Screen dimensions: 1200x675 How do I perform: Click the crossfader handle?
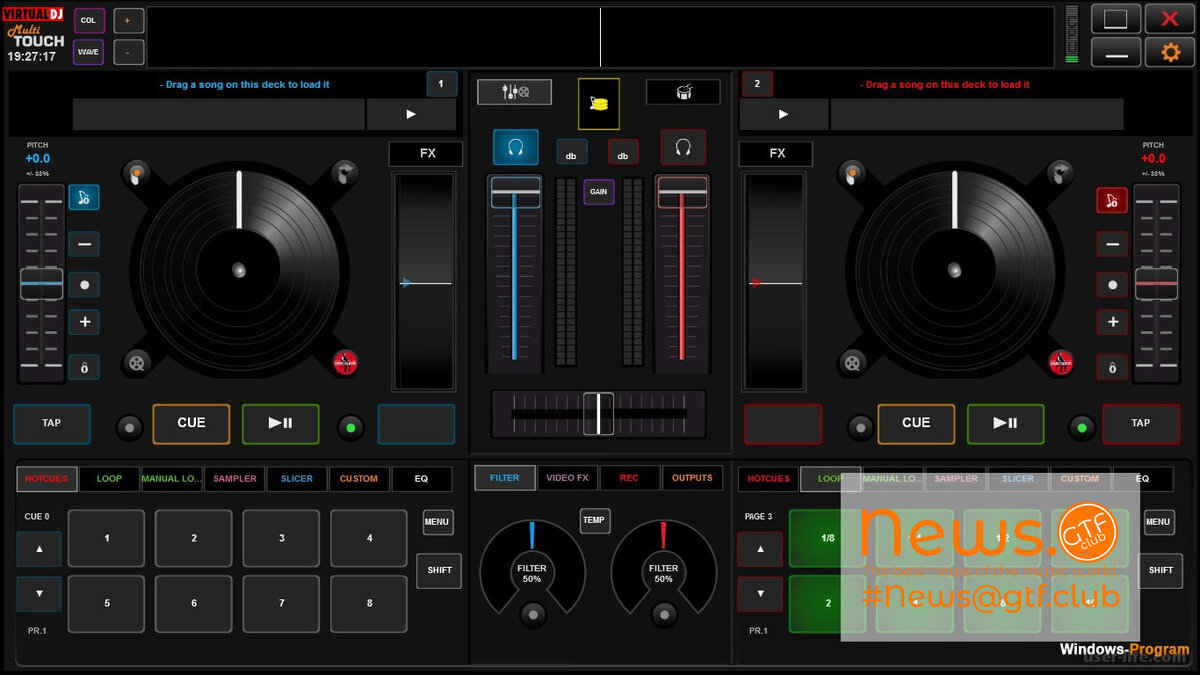(x=599, y=413)
